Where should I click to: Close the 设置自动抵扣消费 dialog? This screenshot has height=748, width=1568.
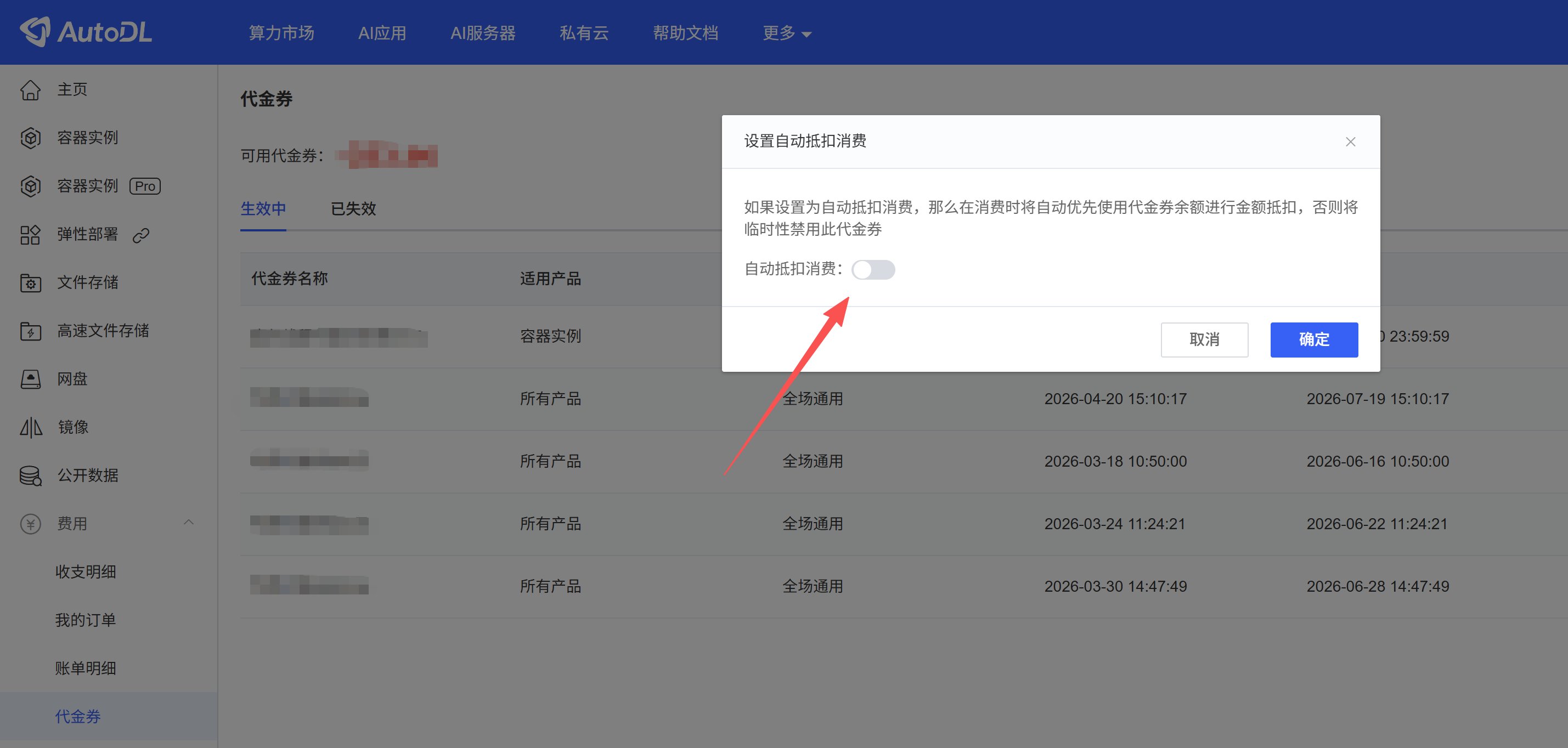coord(1350,142)
